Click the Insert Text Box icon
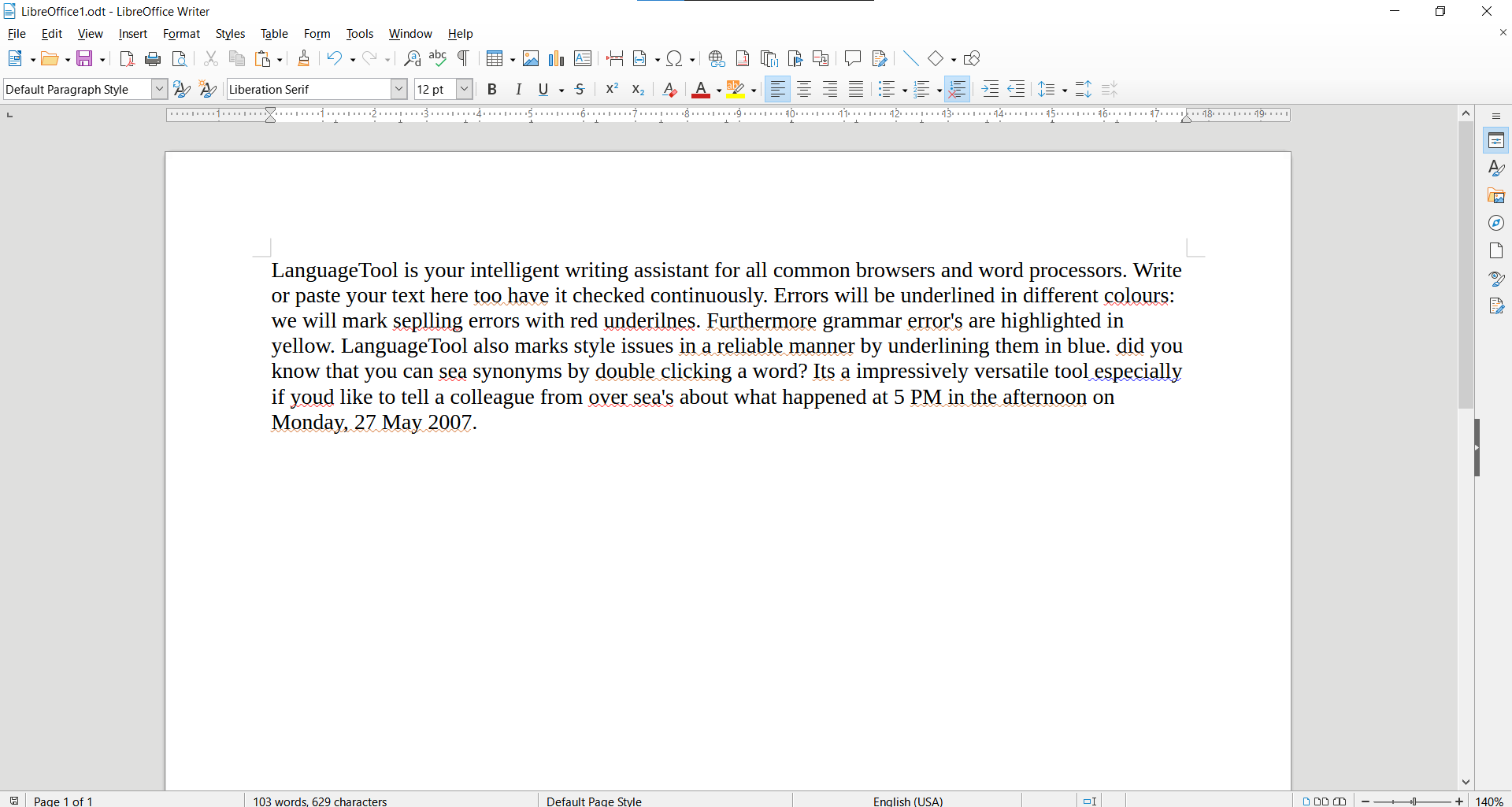This screenshot has width=1512, height=807. (x=583, y=59)
